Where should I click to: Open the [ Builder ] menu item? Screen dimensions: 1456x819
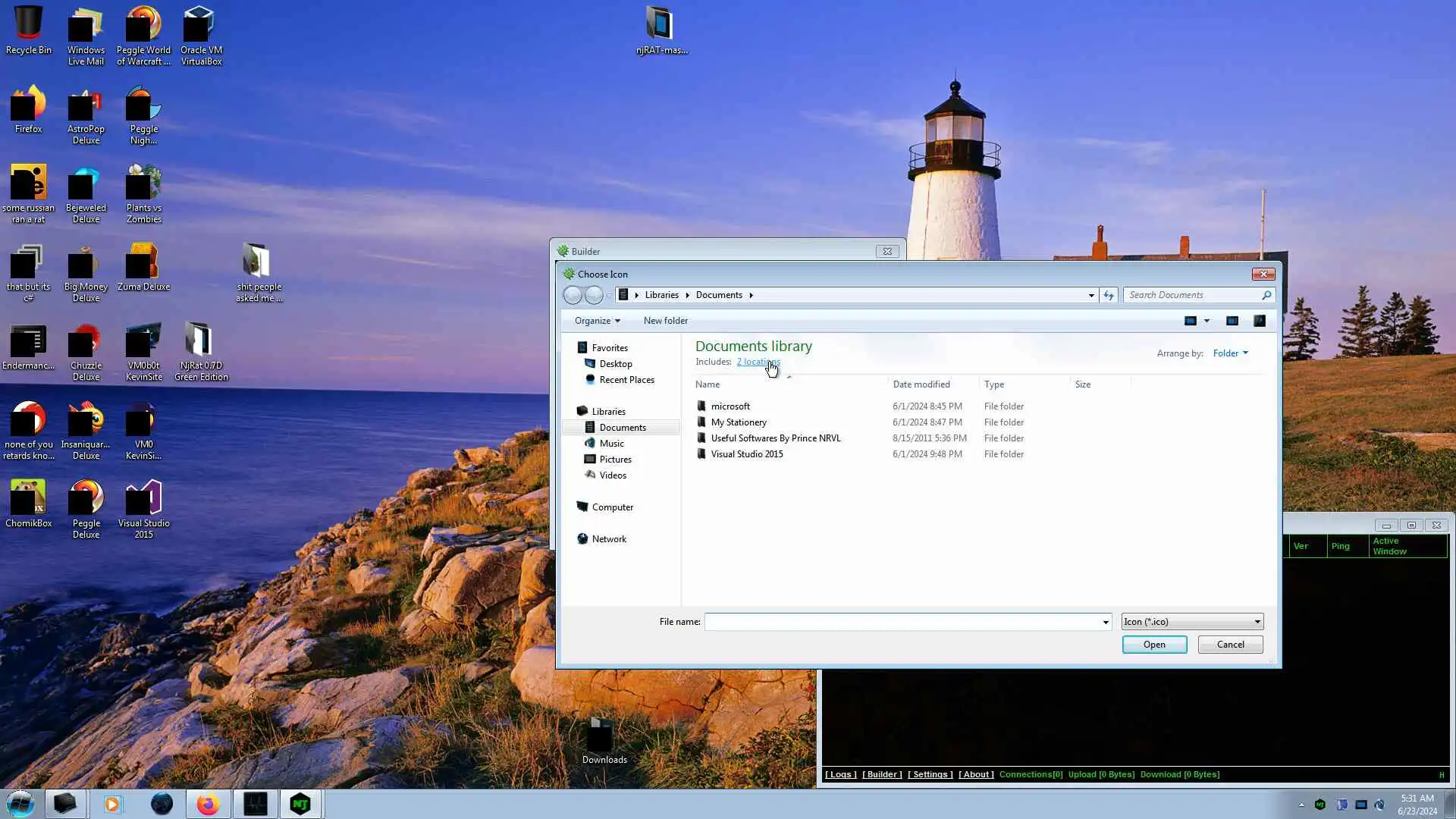click(x=882, y=774)
